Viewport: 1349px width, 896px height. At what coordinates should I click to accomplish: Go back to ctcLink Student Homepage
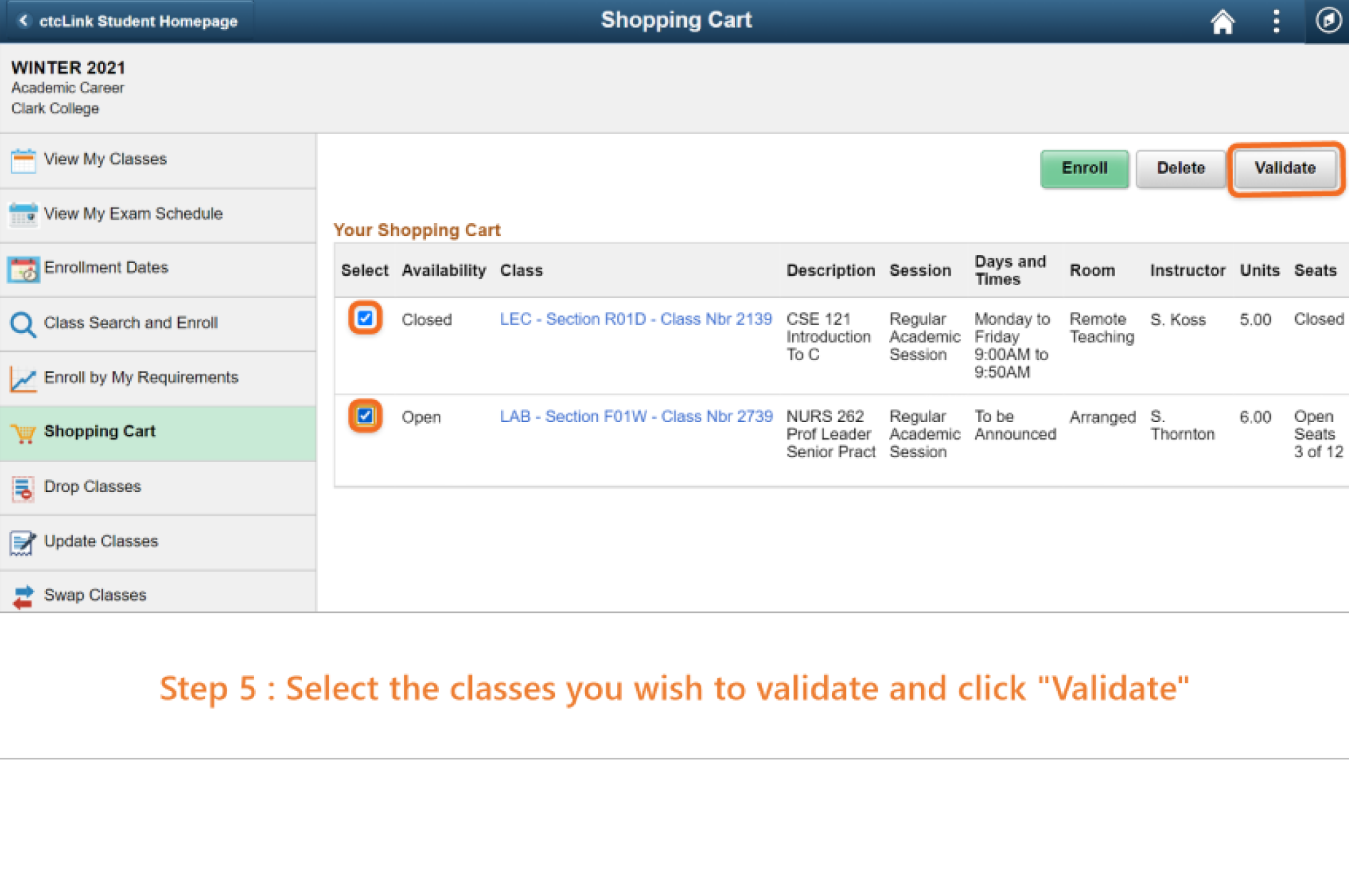[128, 21]
